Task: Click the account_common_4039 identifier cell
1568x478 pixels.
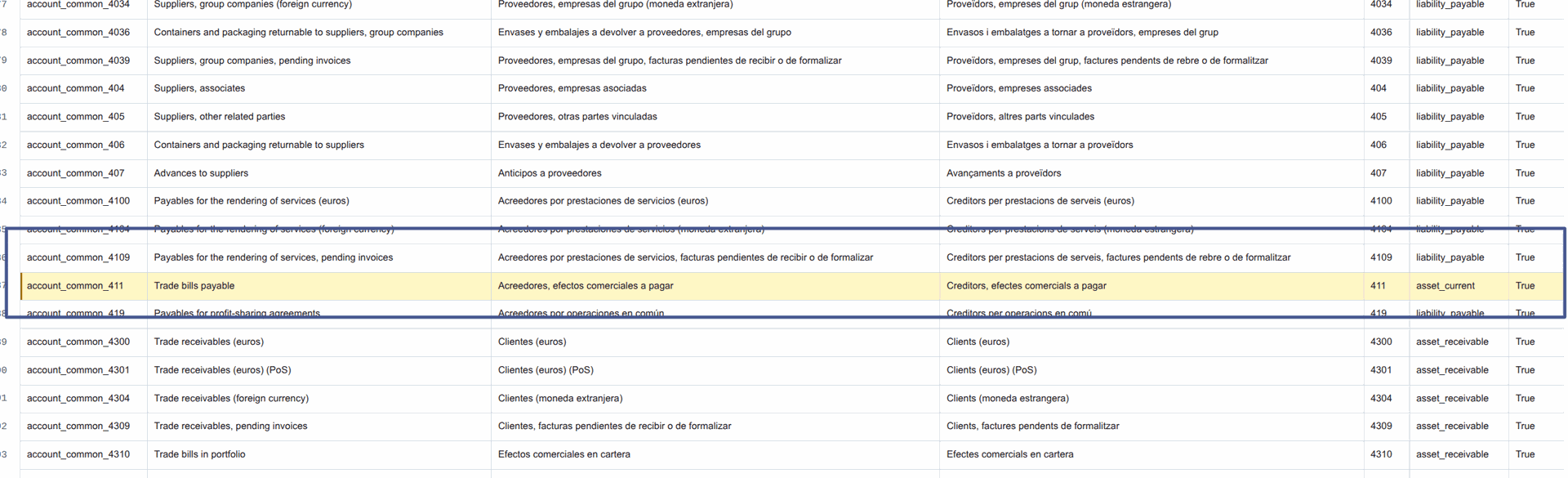Action: point(78,60)
